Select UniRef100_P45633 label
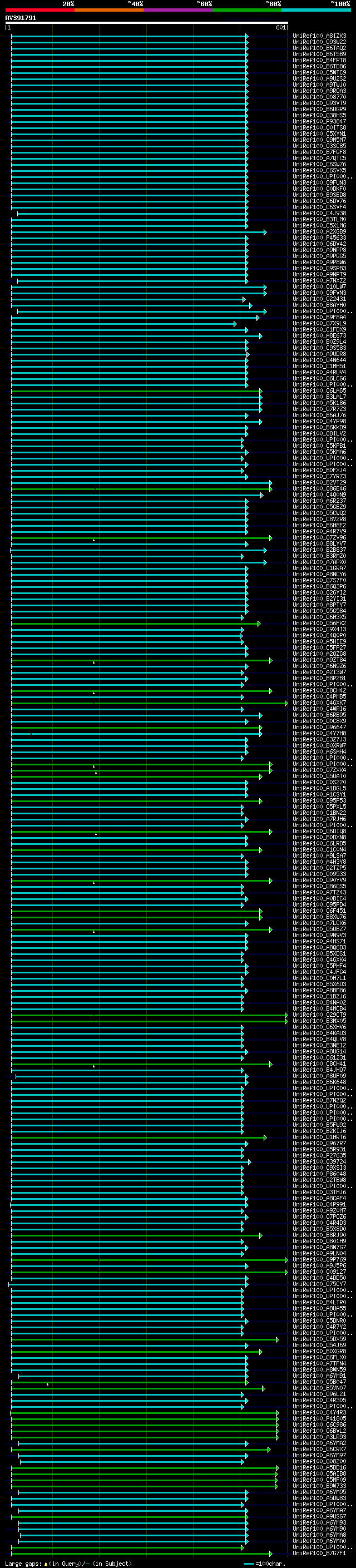Viewport: 356px width, 1568px height. [319, 238]
